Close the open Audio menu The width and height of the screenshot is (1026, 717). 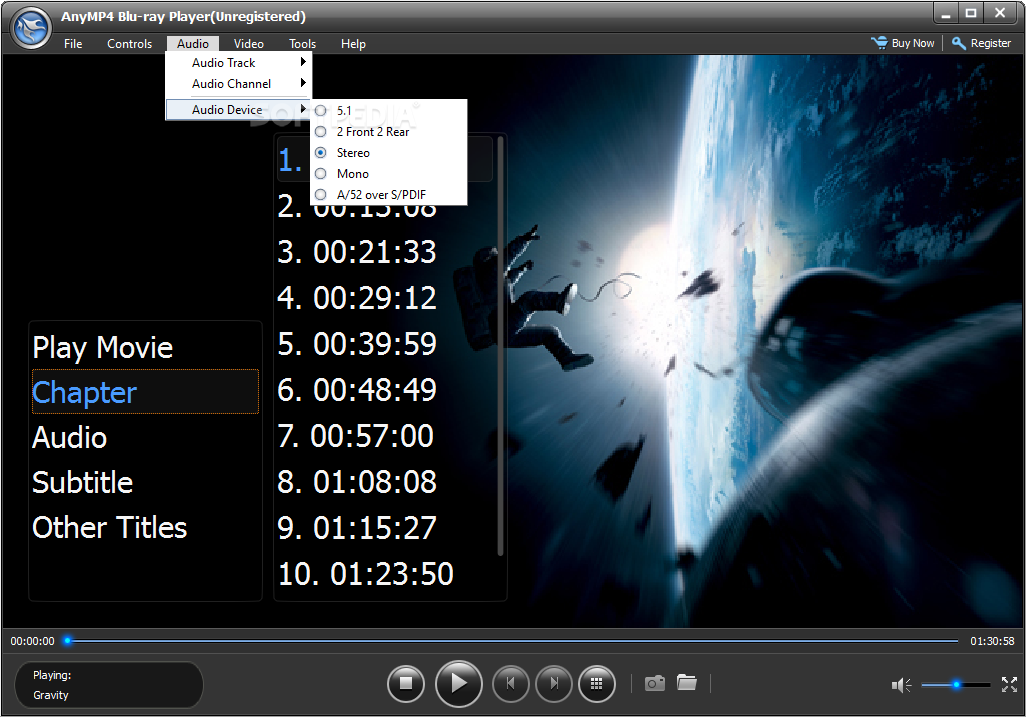(192, 44)
